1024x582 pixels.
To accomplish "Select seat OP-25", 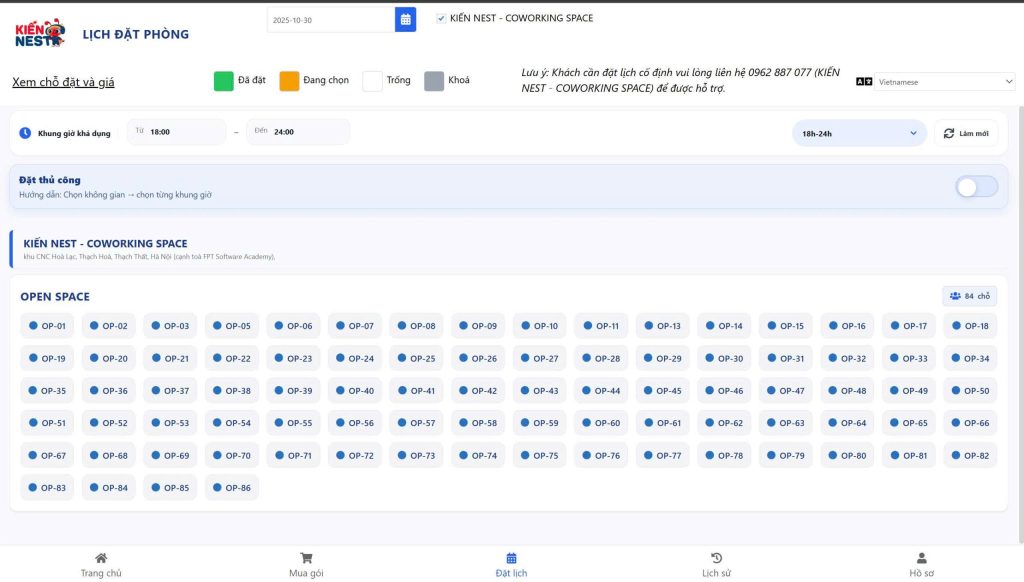I will [x=416, y=358].
